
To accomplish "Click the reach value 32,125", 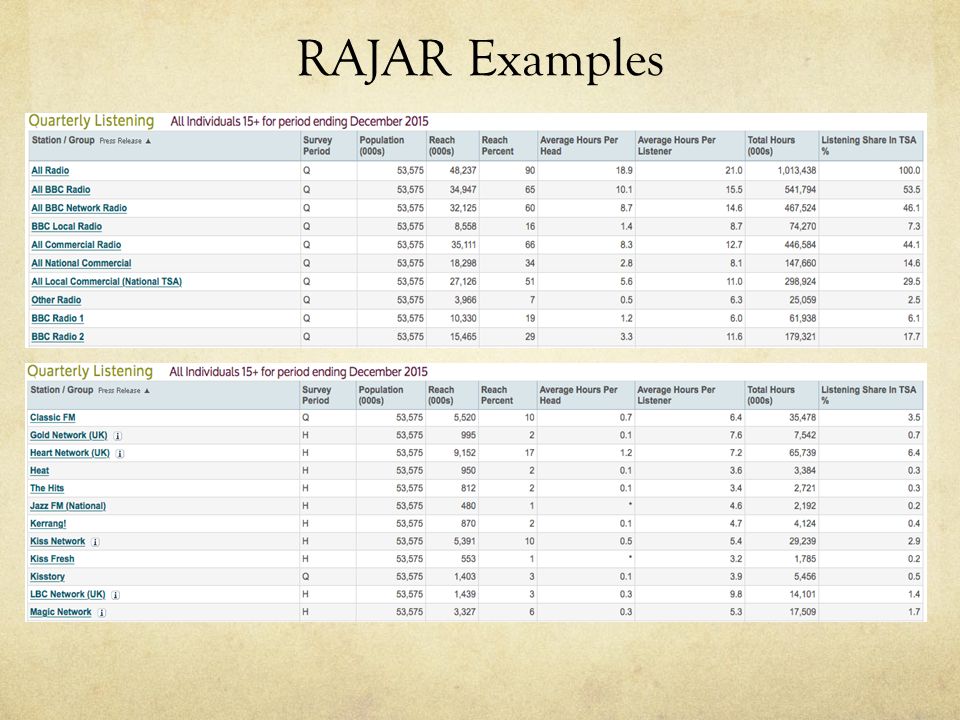I will [x=463, y=208].
